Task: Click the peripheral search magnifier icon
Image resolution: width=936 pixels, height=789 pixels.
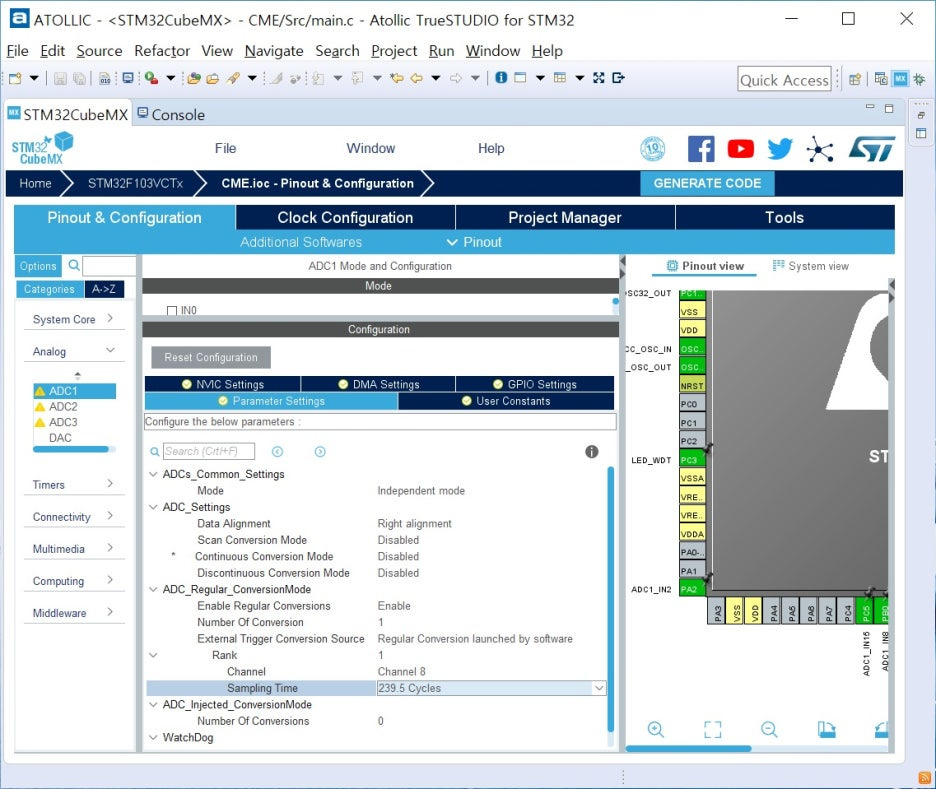Action: coord(74,265)
